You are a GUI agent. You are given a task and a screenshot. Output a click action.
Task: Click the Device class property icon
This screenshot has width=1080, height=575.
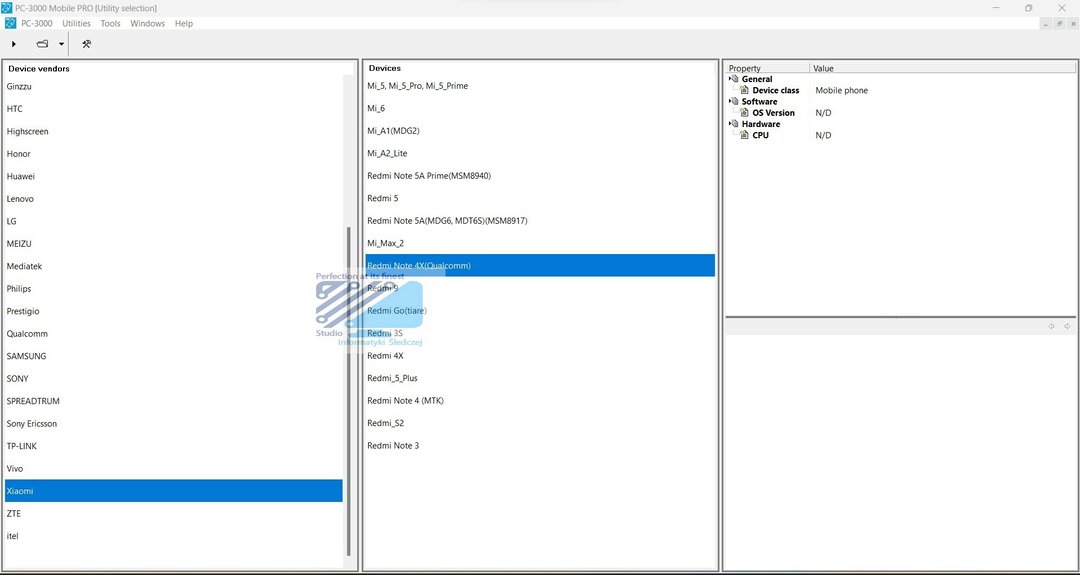click(x=745, y=90)
